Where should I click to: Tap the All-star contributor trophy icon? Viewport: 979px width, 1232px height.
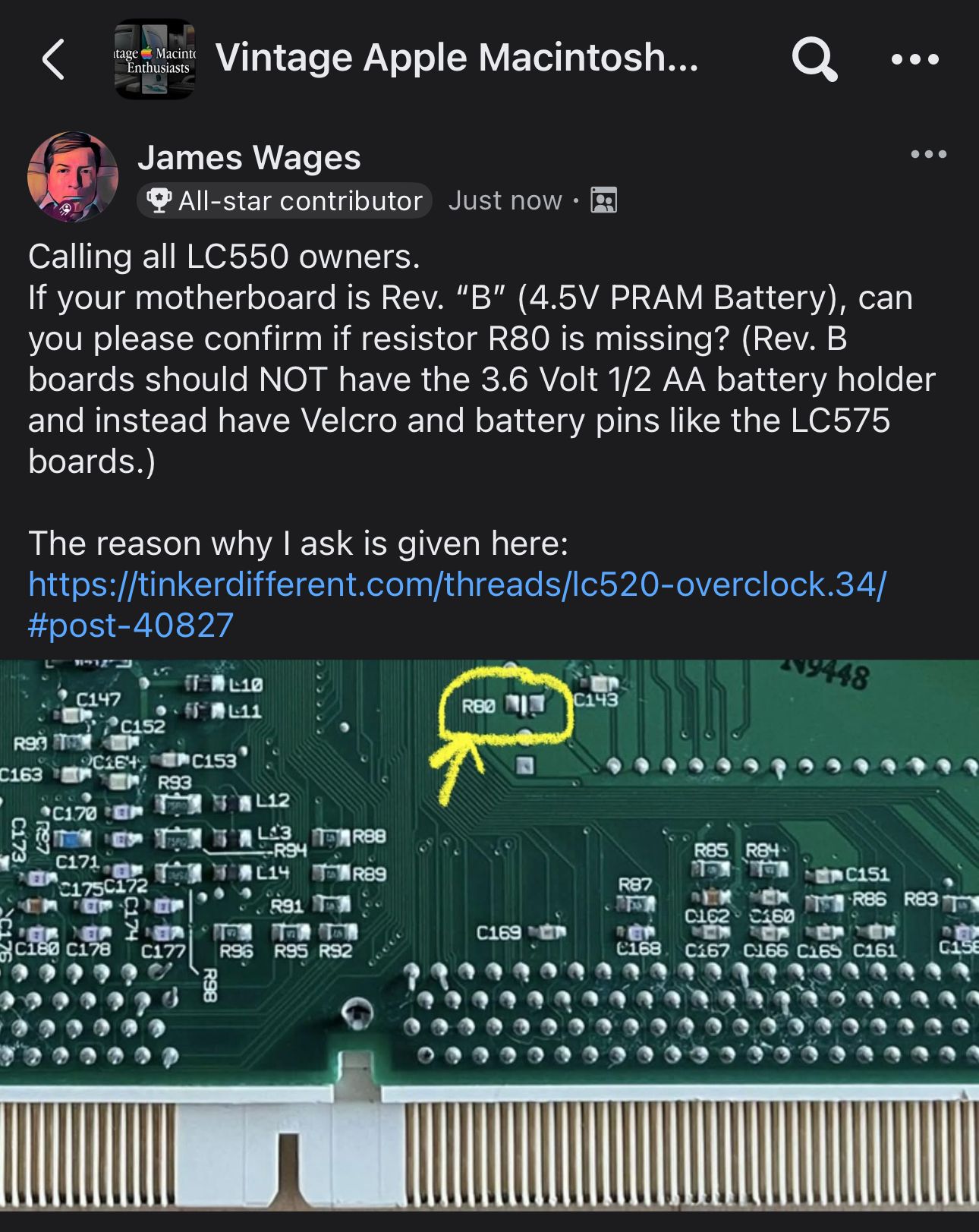click(x=159, y=200)
